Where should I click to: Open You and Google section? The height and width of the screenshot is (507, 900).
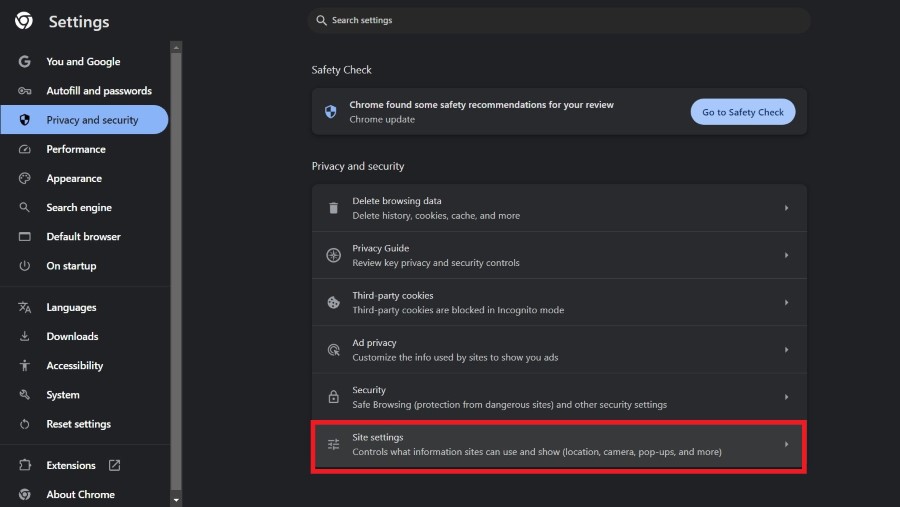(x=84, y=61)
